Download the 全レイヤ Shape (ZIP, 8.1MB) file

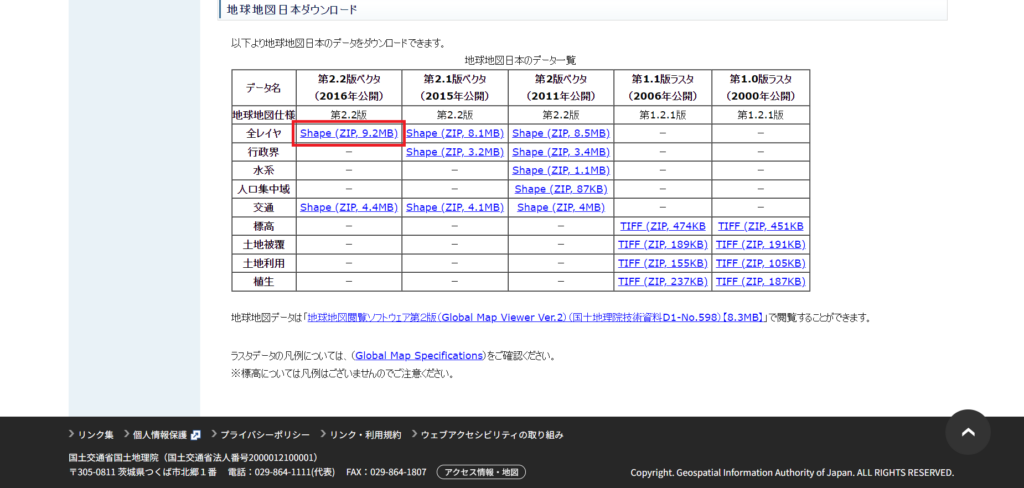[454, 133]
